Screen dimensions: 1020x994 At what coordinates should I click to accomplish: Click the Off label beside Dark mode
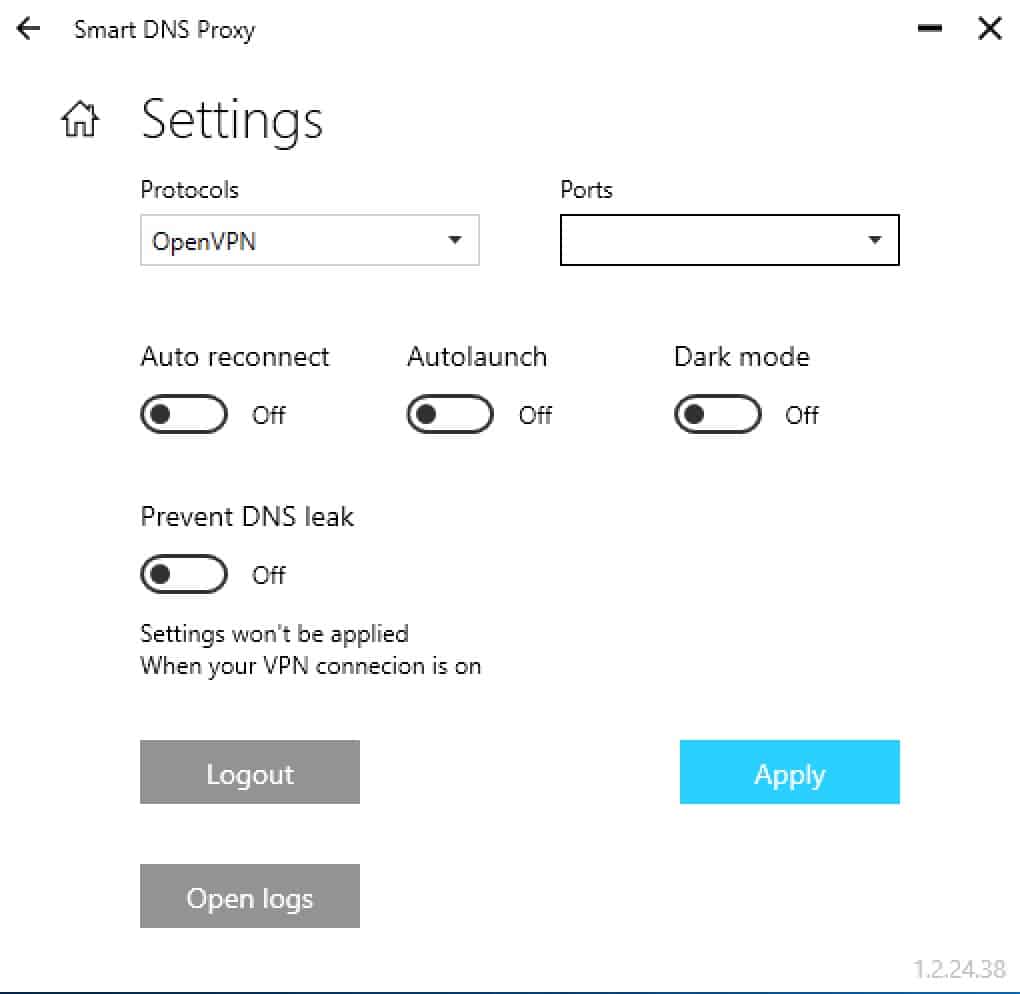point(801,415)
